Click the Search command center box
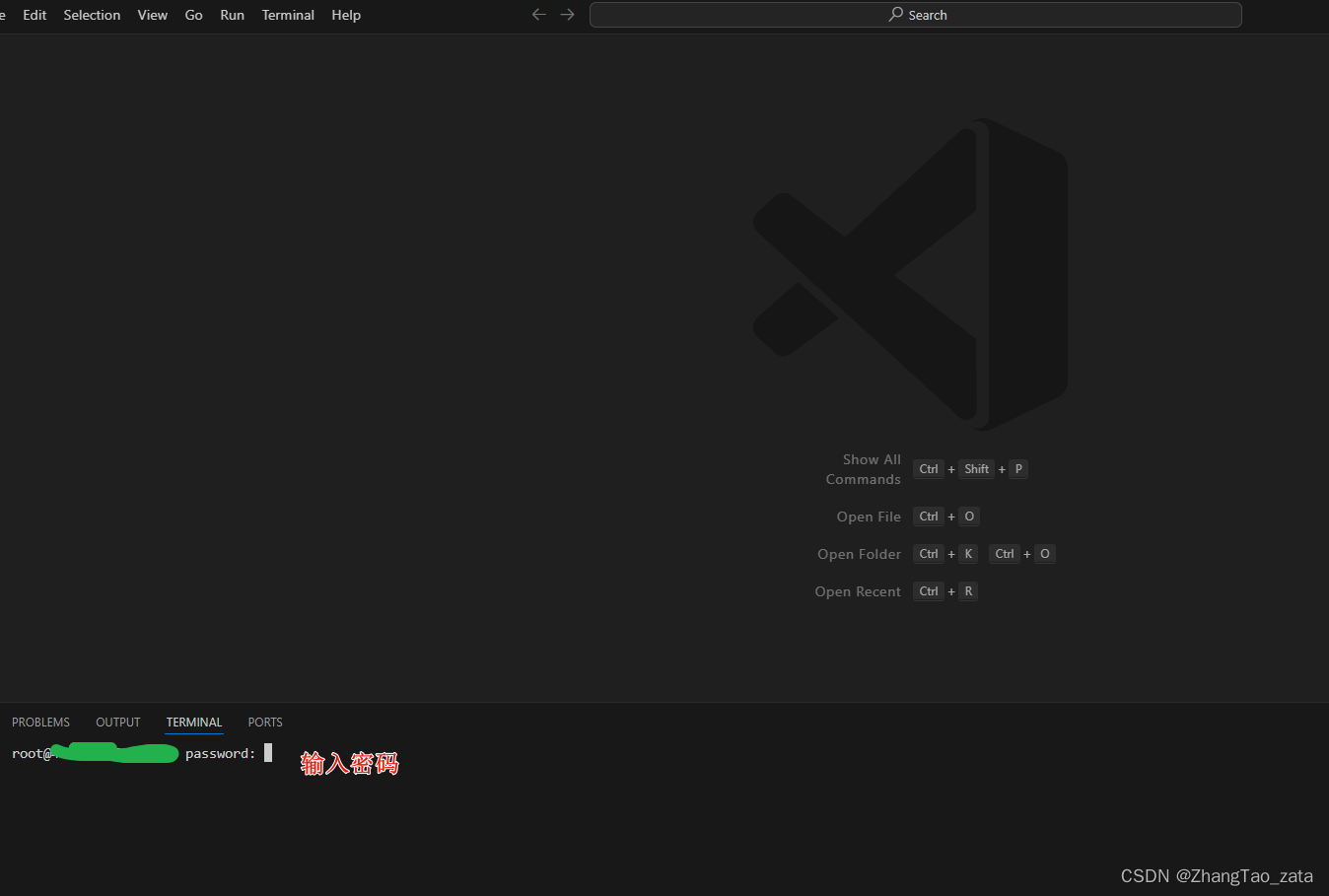Image resolution: width=1329 pixels, height=896 pixels. click(x=915, y=15)
